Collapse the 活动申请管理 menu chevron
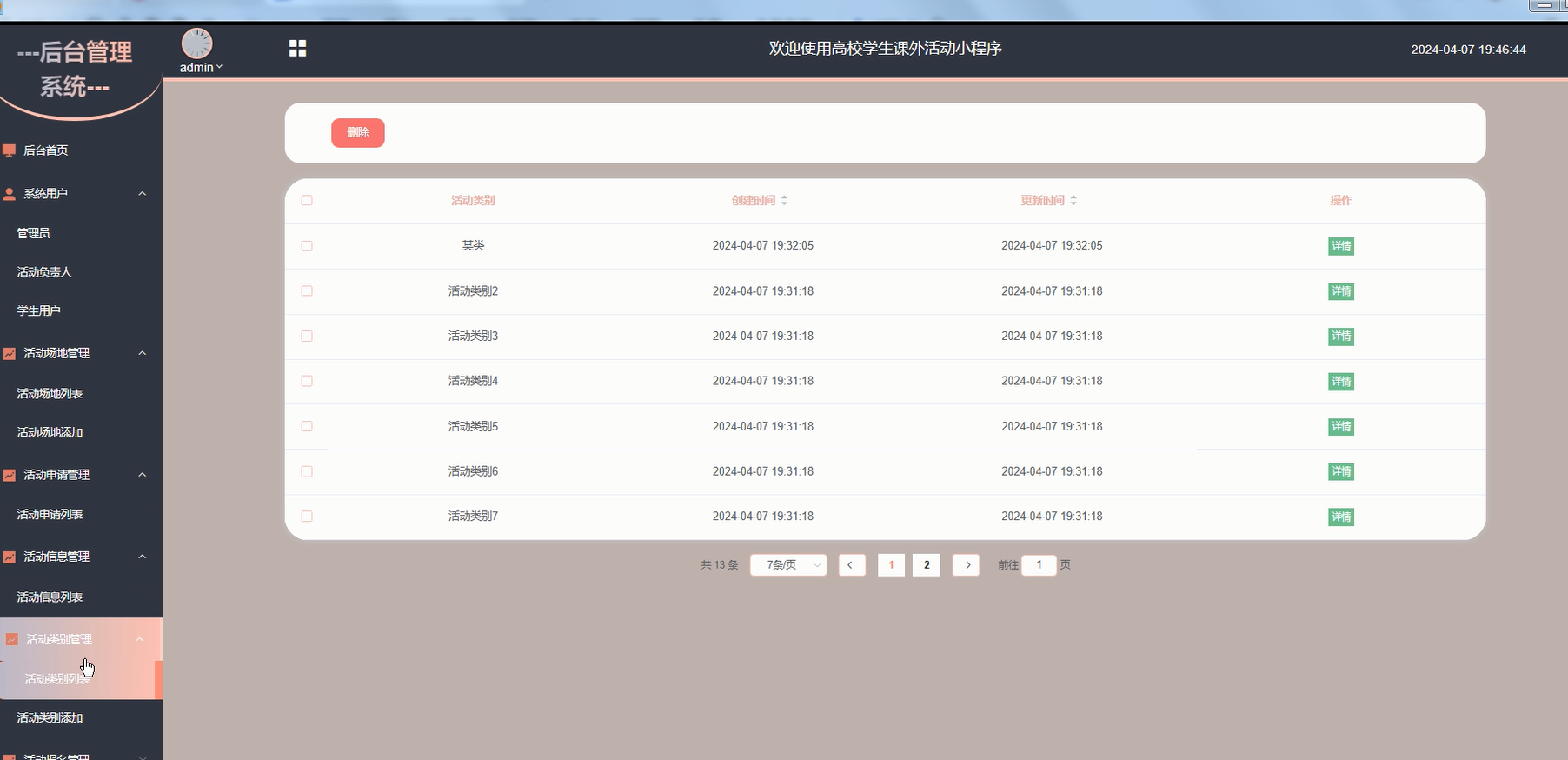 click(x=143, y=476)
